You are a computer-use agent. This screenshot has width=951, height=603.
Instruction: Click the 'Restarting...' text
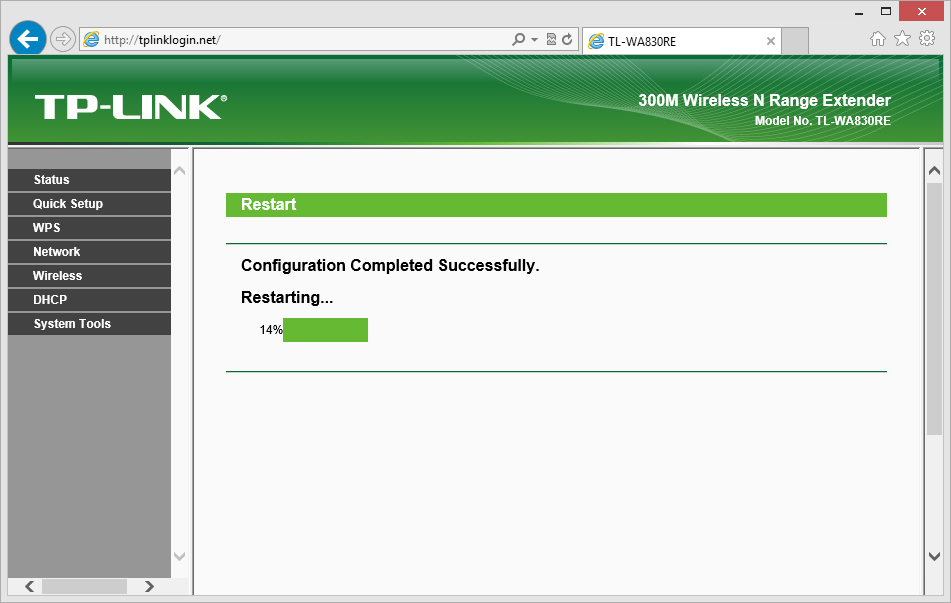[287, 297]
